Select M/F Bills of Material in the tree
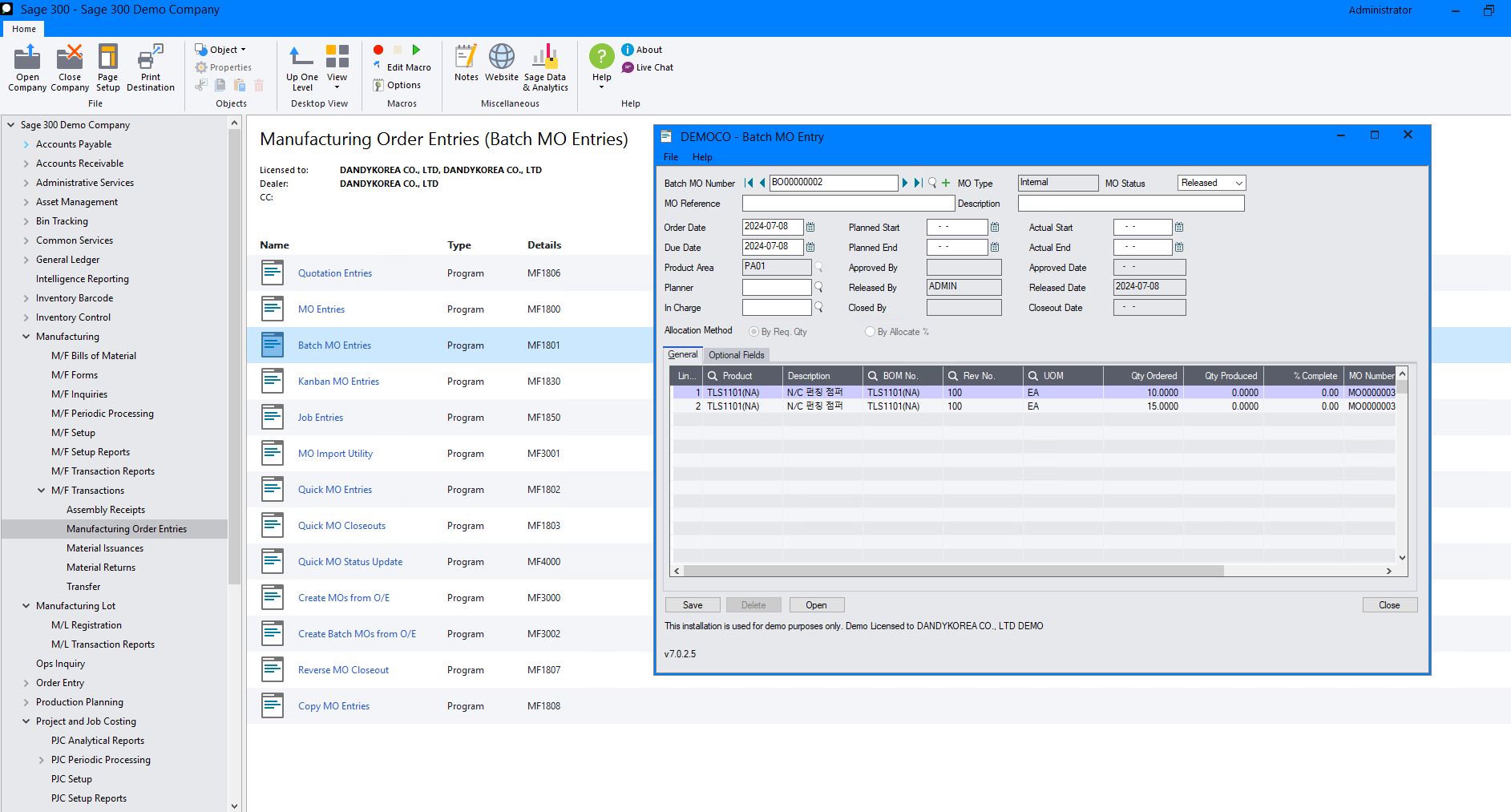This screenshot has height=812, width=1511. (x=94, y=356)
